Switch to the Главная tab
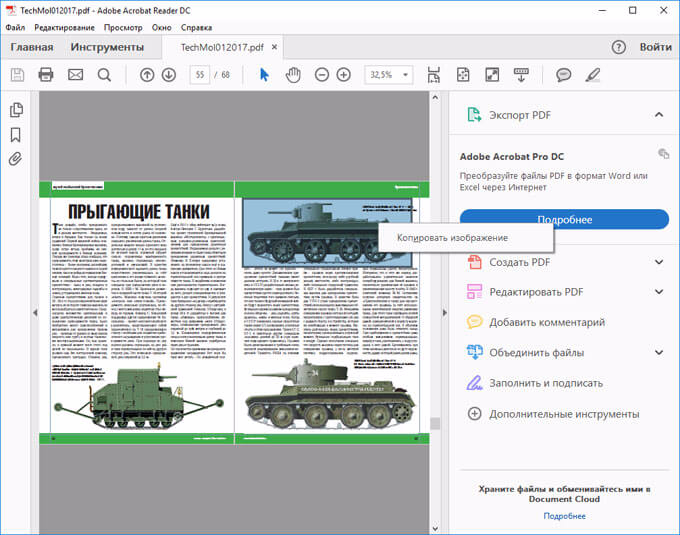The image size is (680, 535). coord(32,47)
